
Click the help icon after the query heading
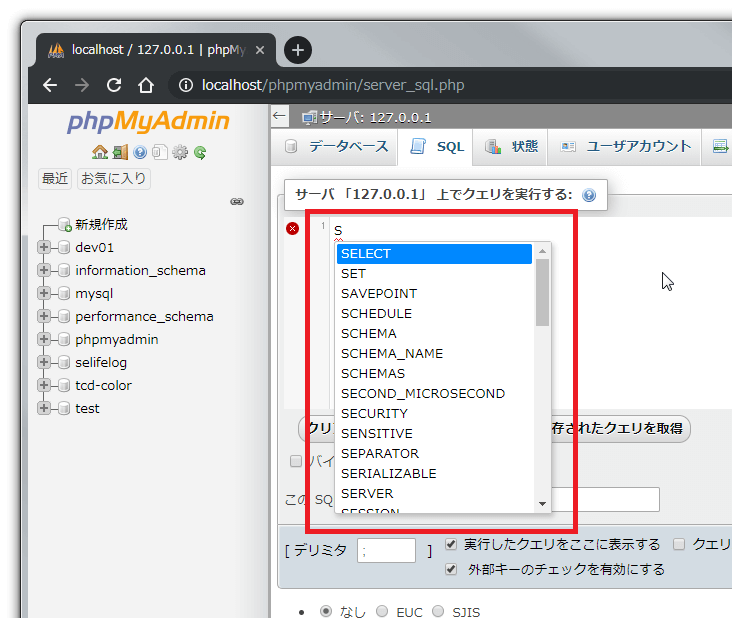coord(589,195)
